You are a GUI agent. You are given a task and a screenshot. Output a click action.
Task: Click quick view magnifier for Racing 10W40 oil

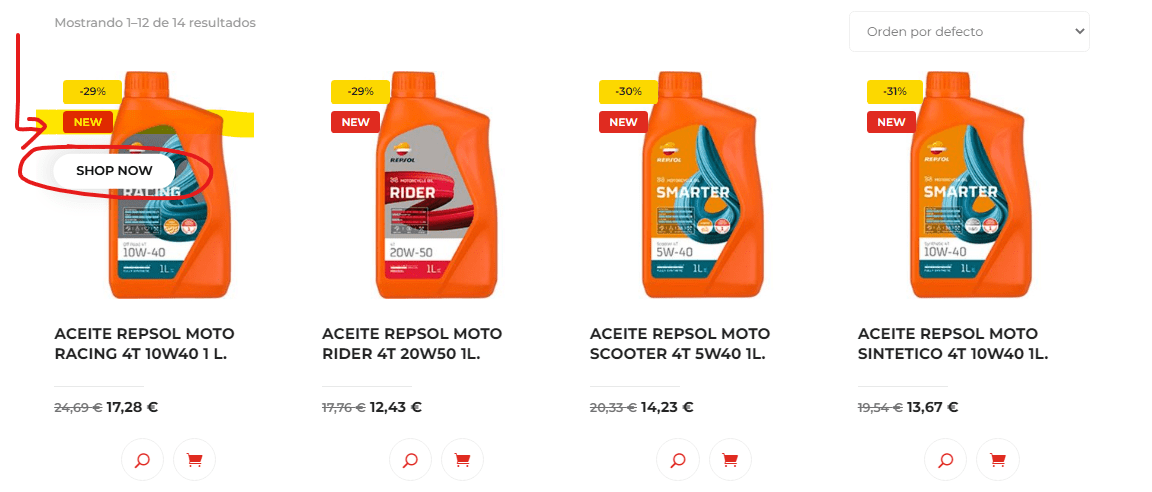143,460
